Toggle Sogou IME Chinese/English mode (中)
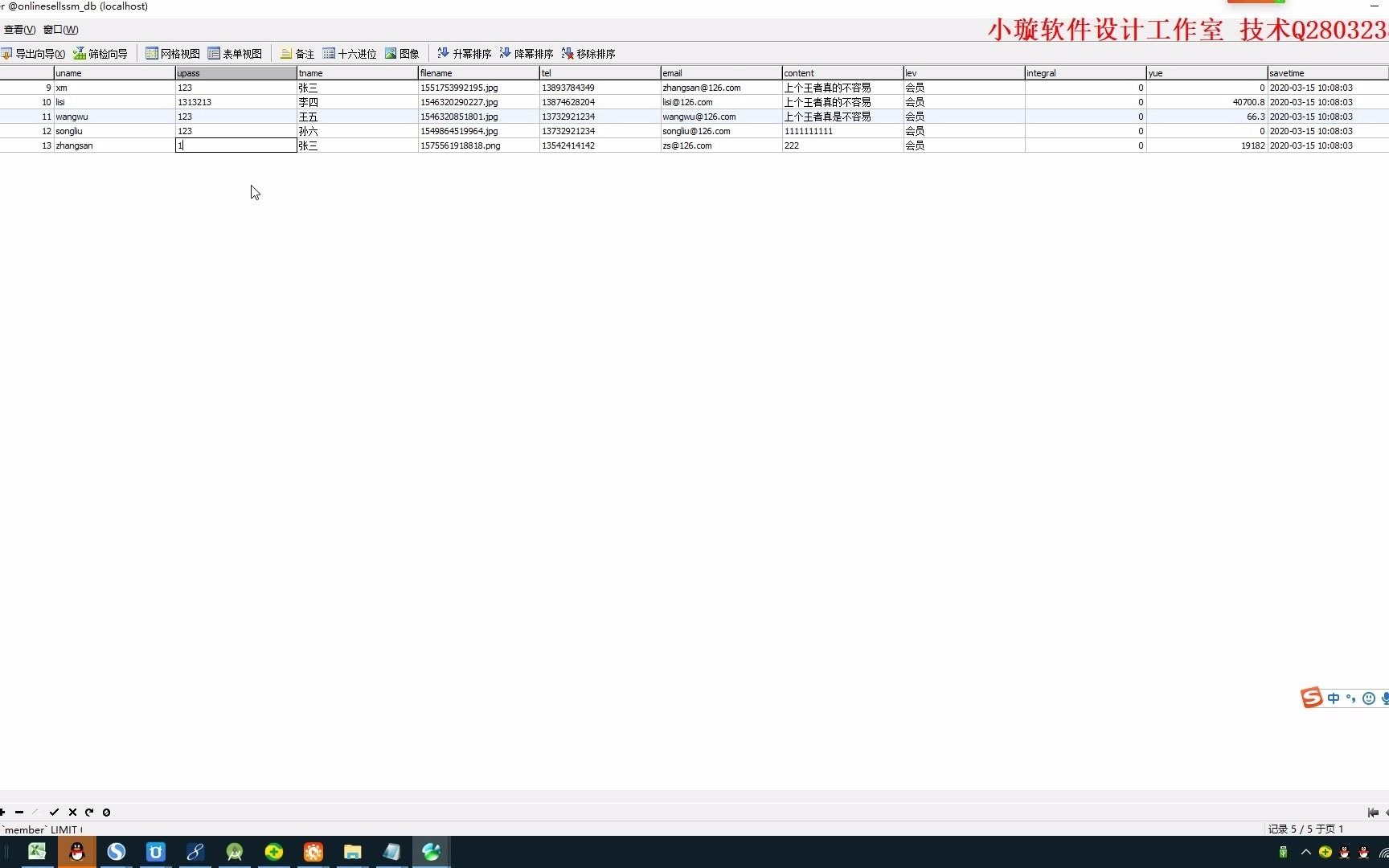The height and width of the screenshot is (868, 1389). tap(1334, 698)
